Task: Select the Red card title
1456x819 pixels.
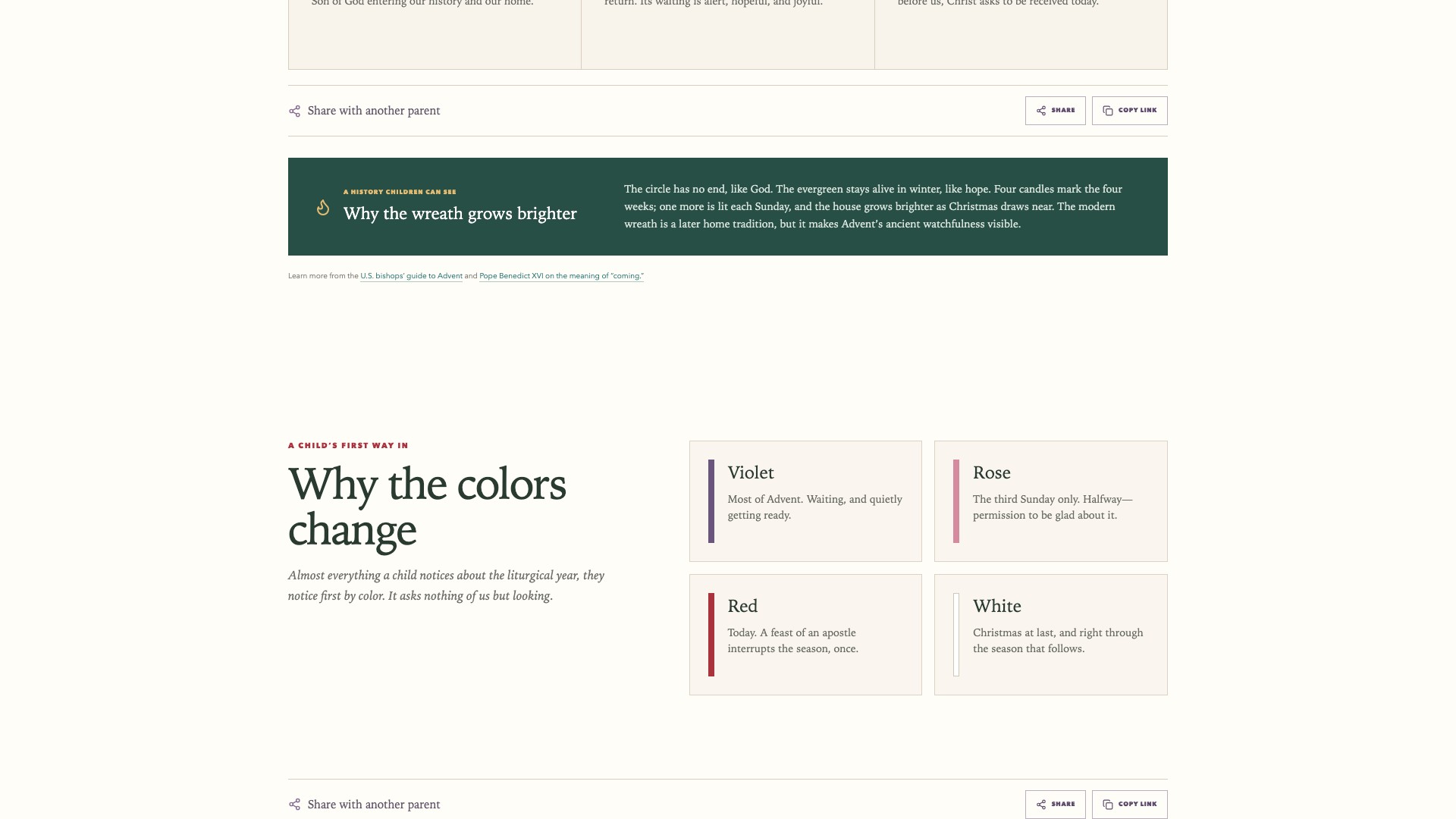Action: (x=742, y=607)
